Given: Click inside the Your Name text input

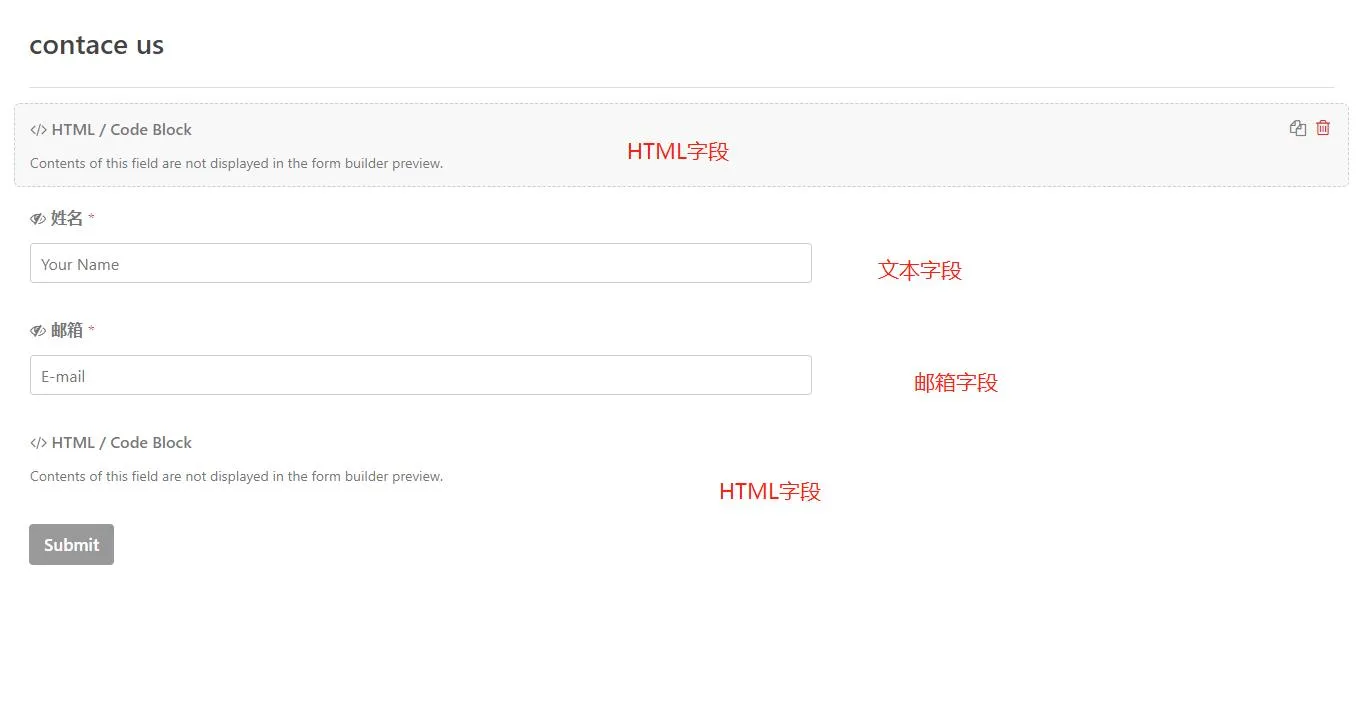Looking at the screenshot, I should click(x=420, y=264).
